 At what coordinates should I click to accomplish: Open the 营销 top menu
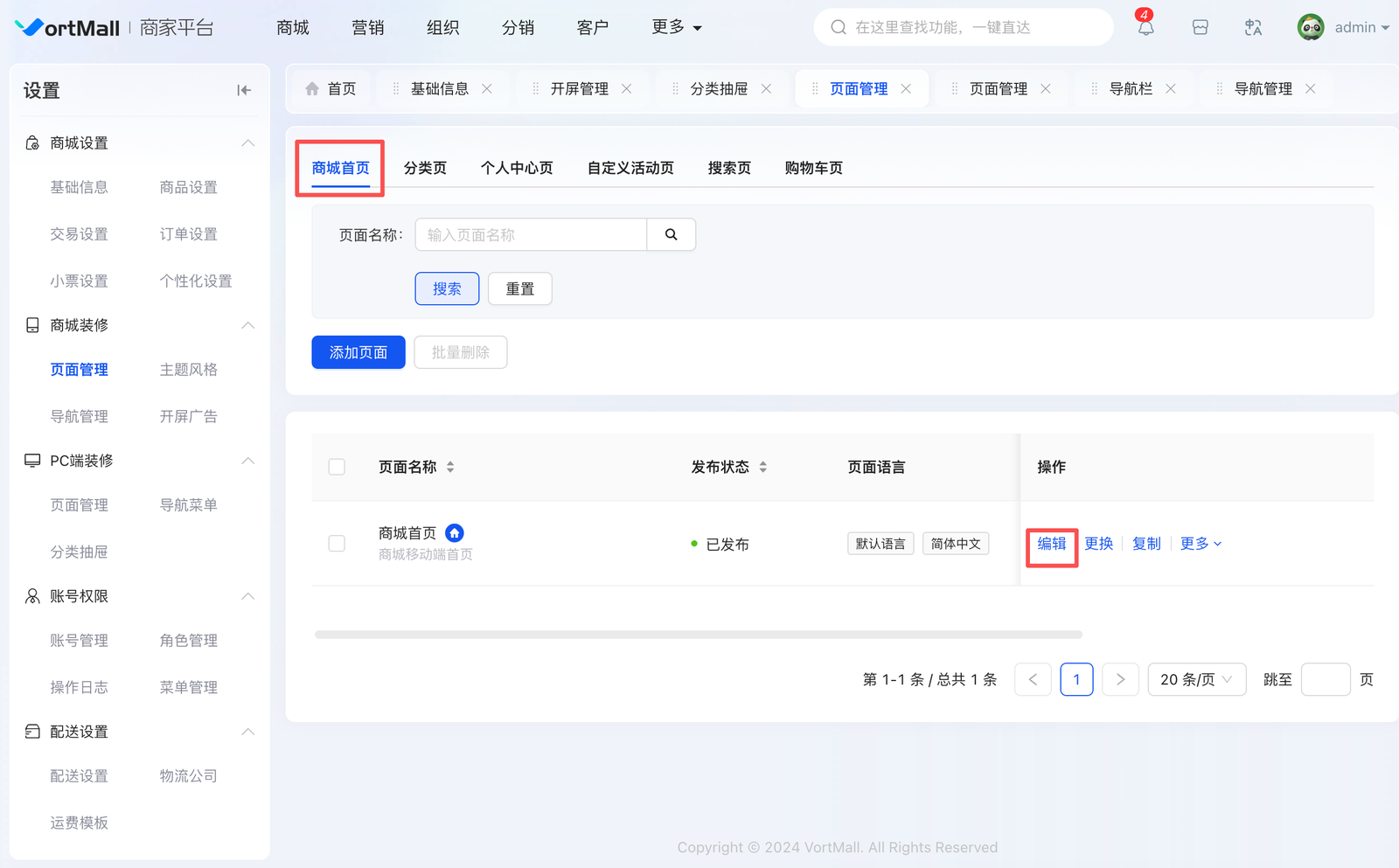367,28
